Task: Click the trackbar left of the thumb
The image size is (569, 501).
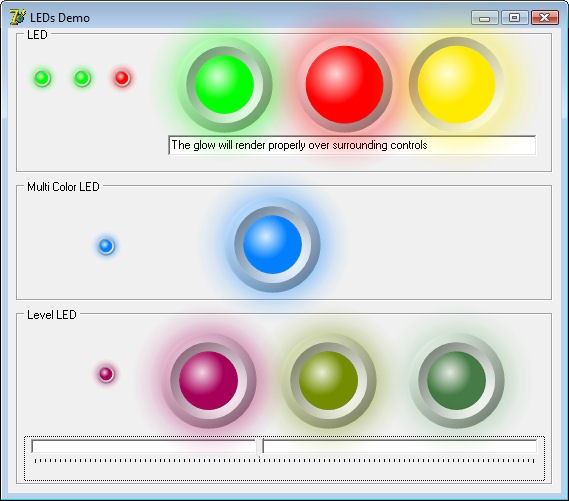Action: 143,446
